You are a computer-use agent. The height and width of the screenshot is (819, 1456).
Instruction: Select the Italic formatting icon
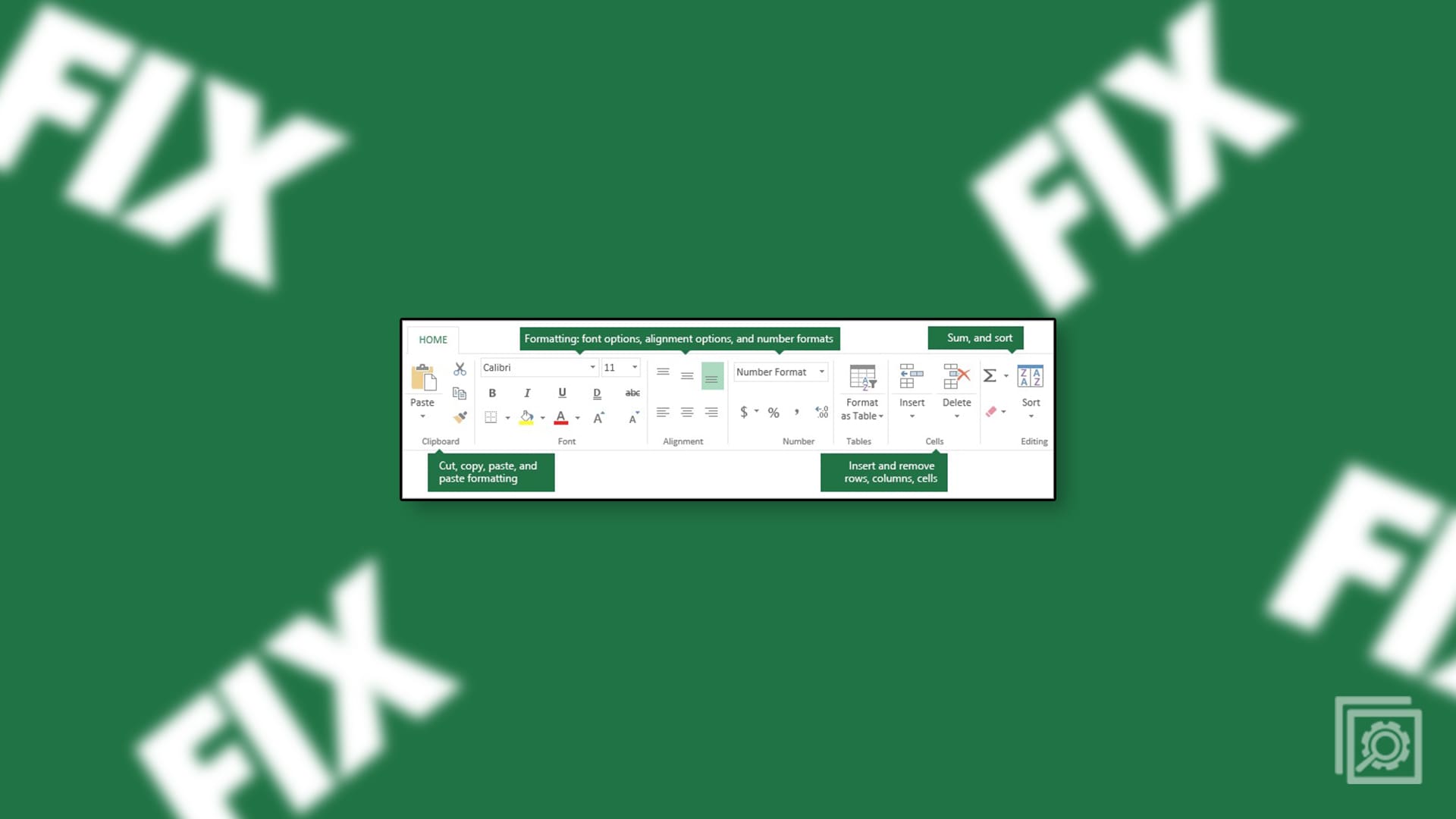point(527,391)
